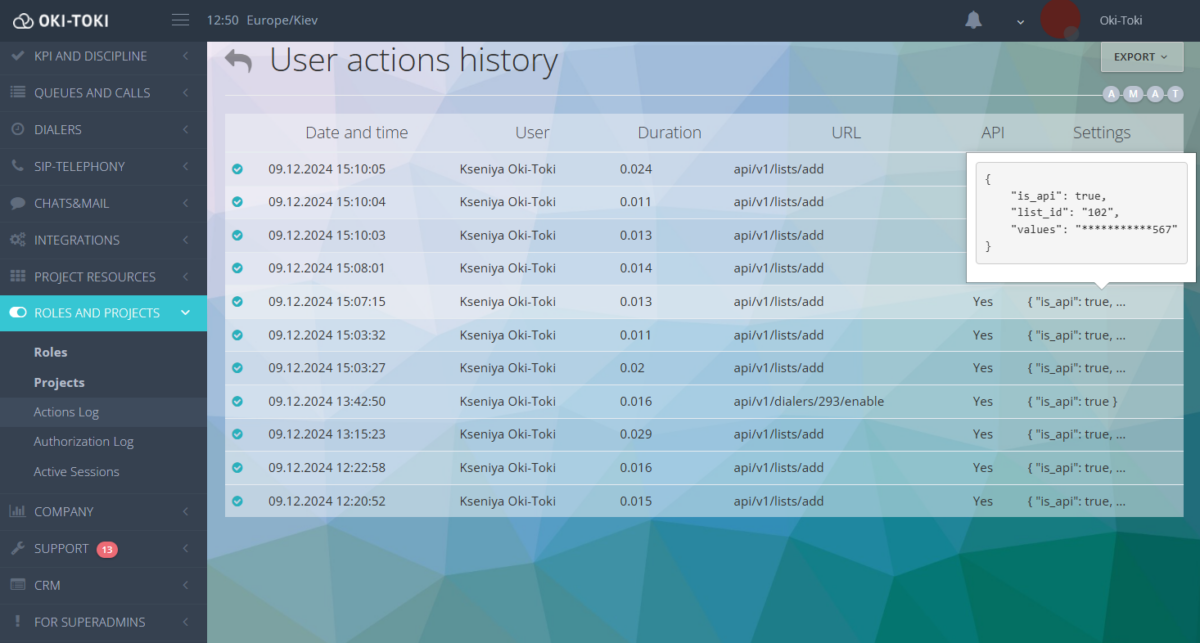Open the Projects link in sidebar

click(x=59, y=382)
